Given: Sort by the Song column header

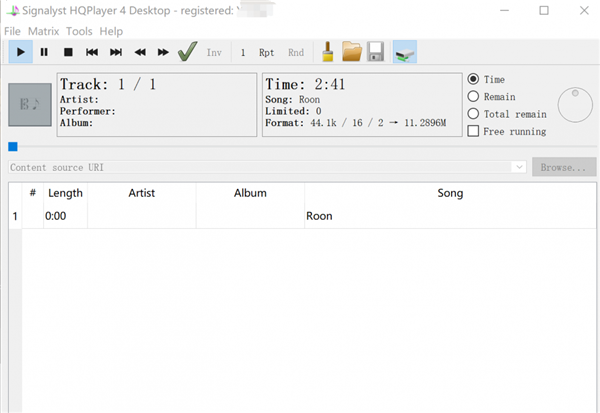Looking at the screenshot, I should (x=450, y=193).
